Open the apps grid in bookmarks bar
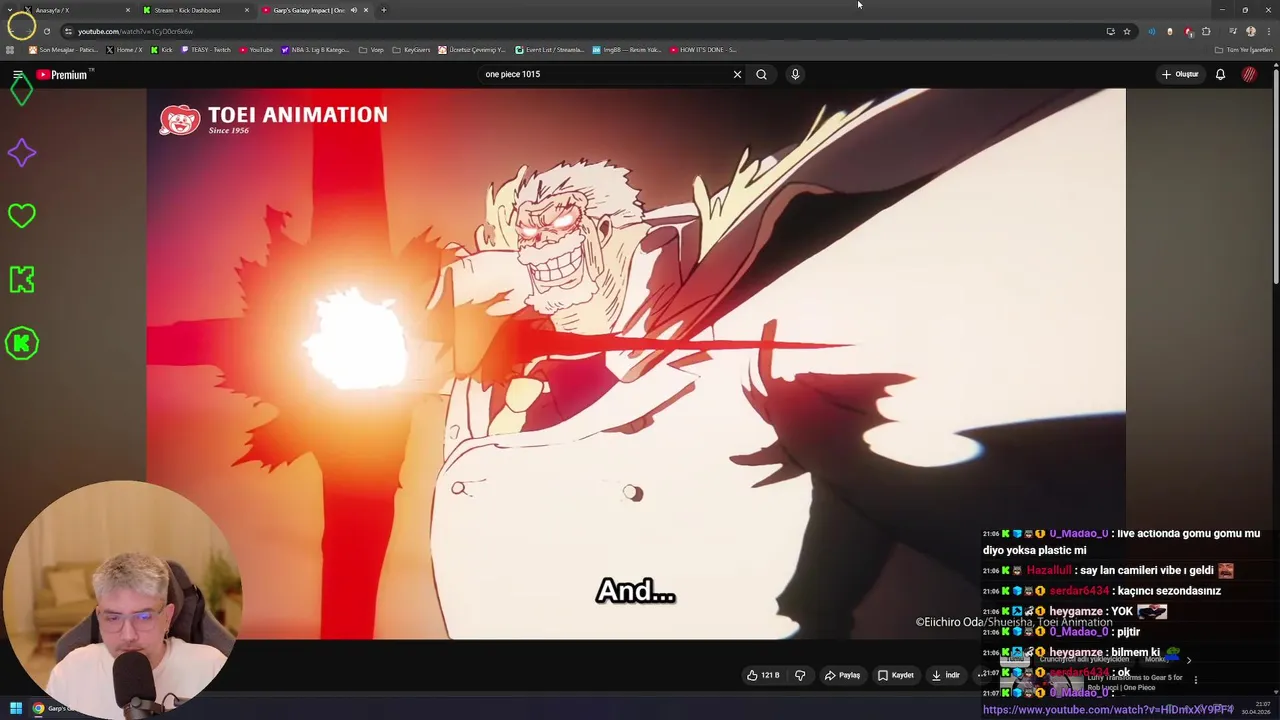This screenshot has width=1280, height=720. point(10,49)
